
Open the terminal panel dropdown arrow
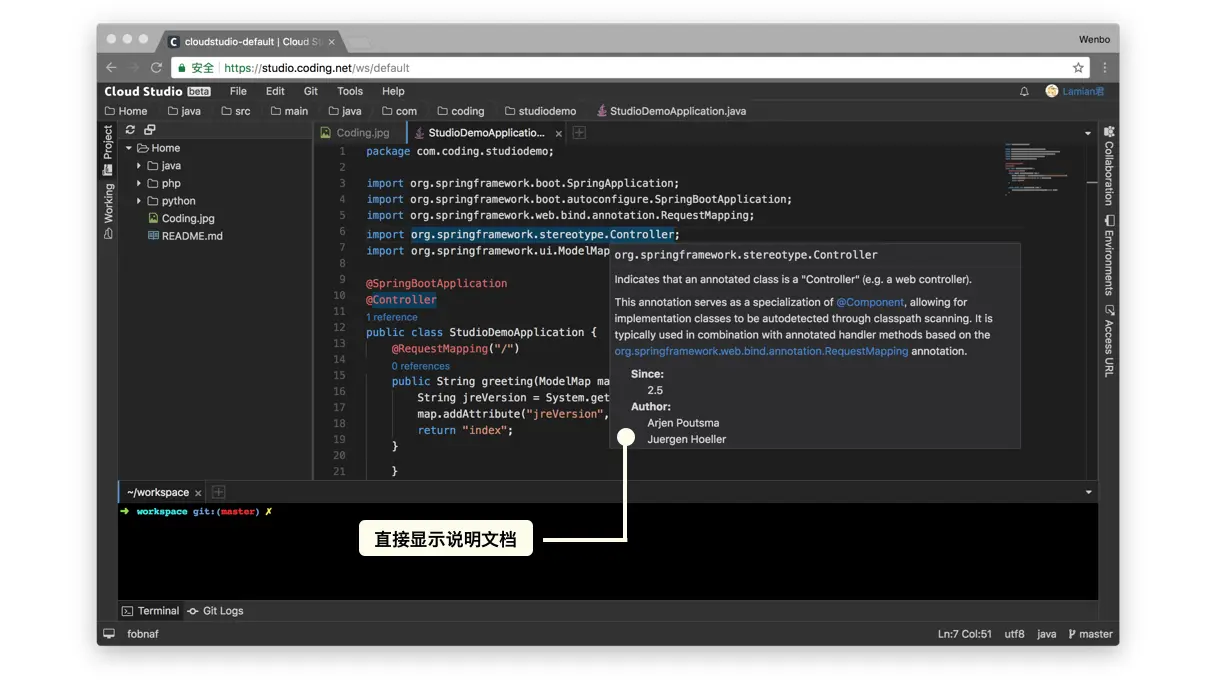[x=1088, y=492]
